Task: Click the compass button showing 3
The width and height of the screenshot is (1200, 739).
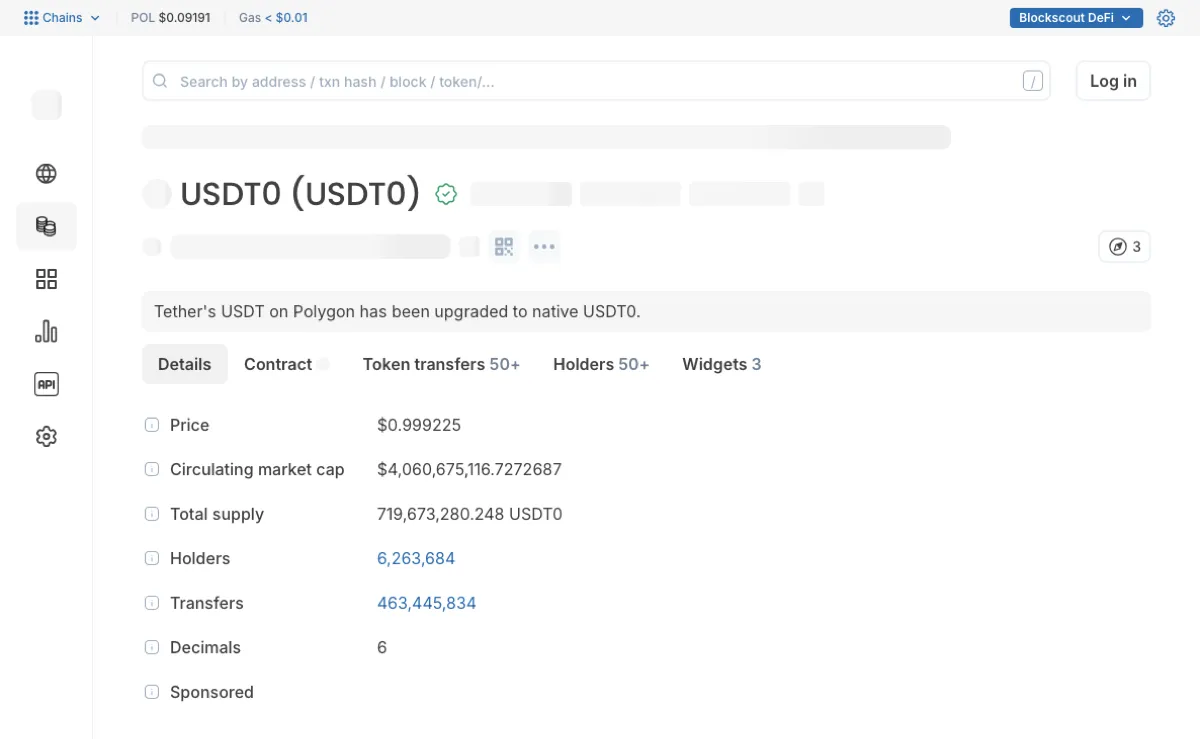Action: (1124, 246)
